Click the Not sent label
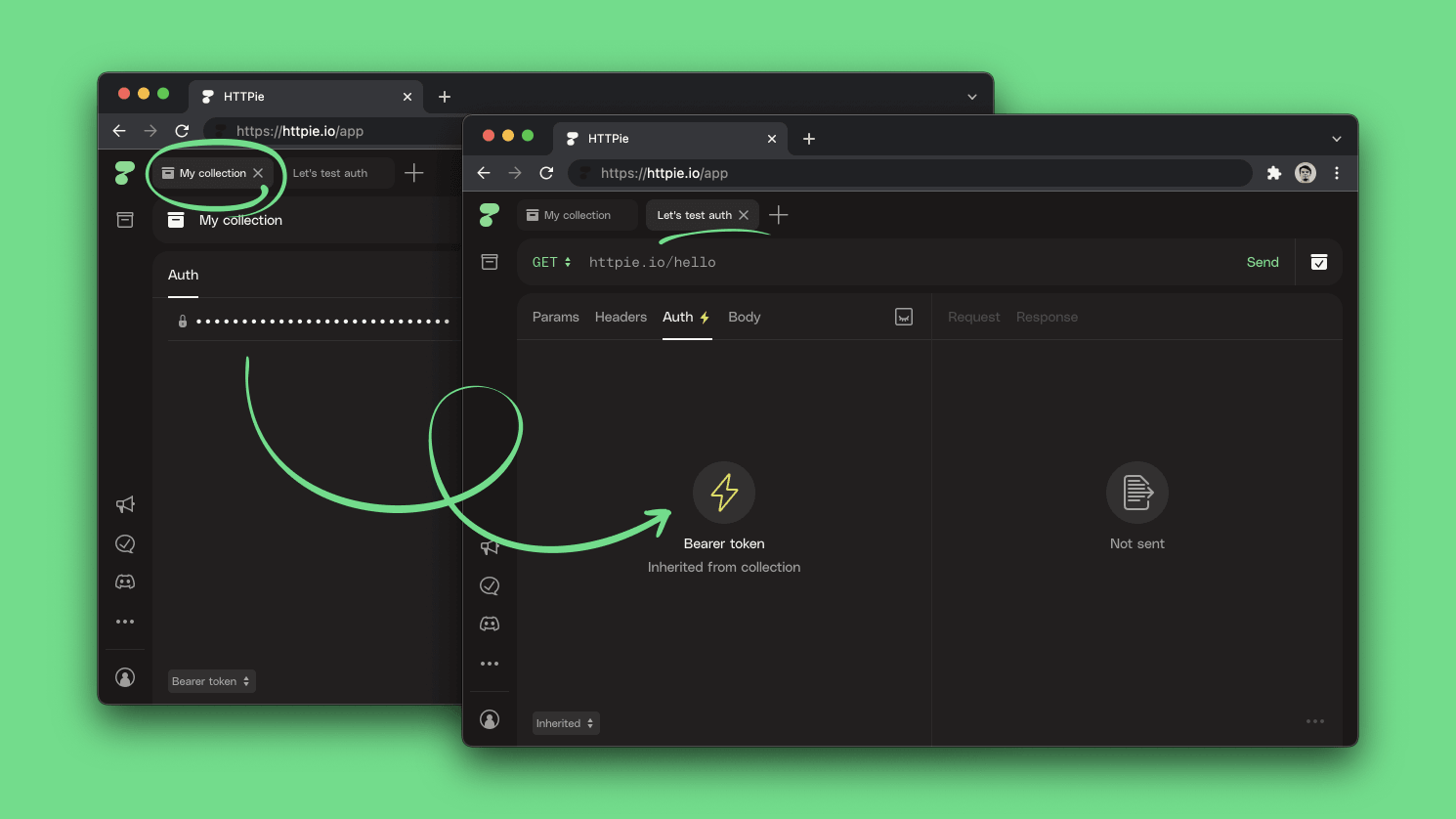Viewport: 1456px width, 819px height. tap(1137, 543)
